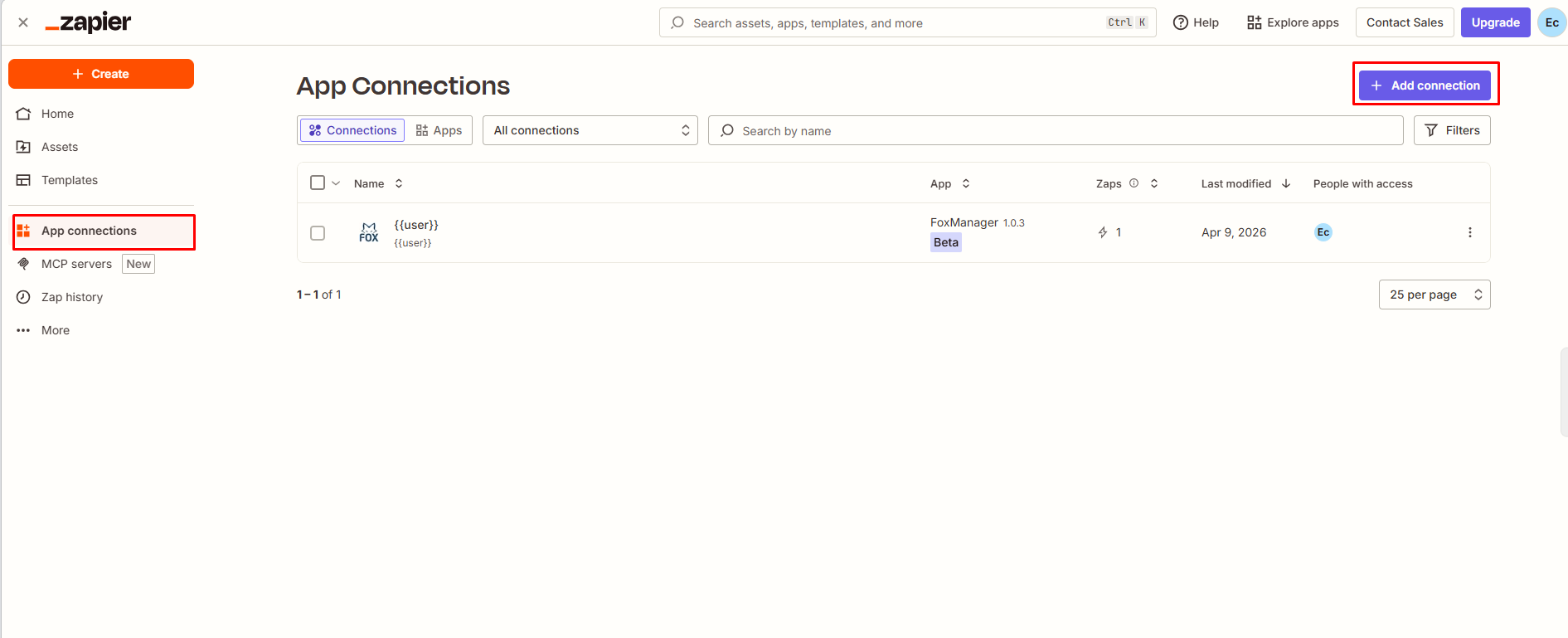Open the row's three-dot options menu
1568x638 pixels.
(x=1469, y=232)
